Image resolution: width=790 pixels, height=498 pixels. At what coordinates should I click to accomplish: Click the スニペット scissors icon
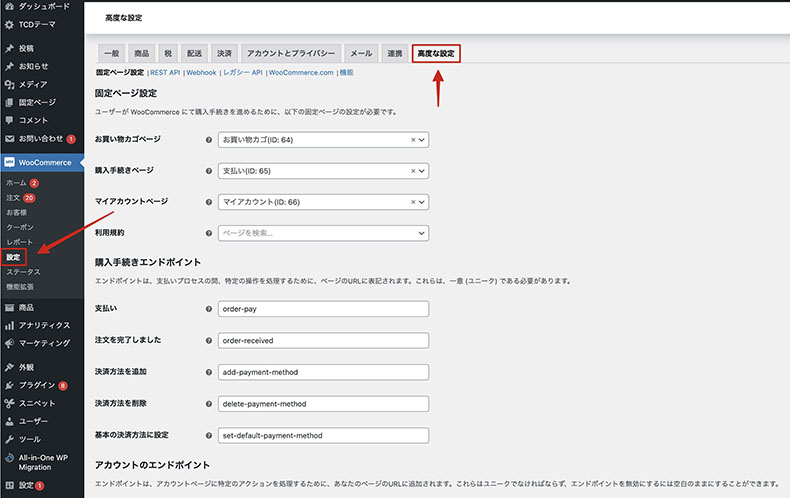coord(9,403)
